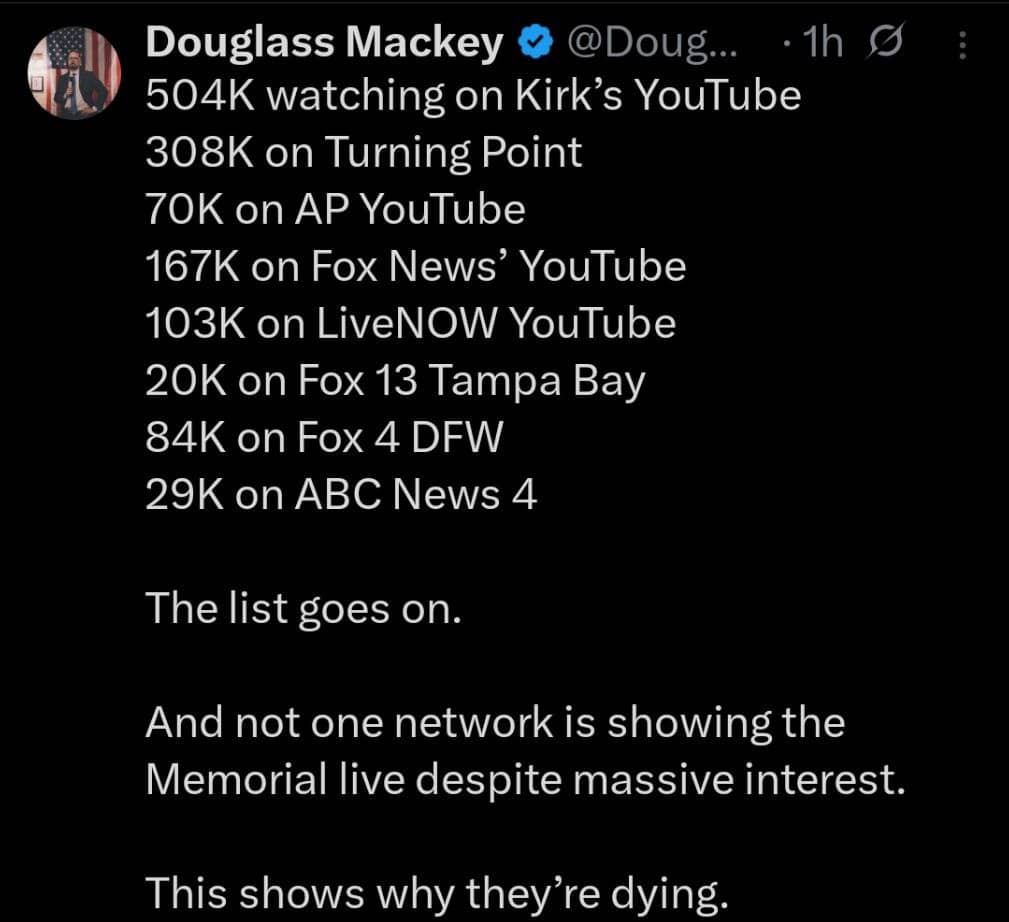Screen dimensions: 1009x922
Task: Open the @Doug... handle link
Action: coord(653,42)
